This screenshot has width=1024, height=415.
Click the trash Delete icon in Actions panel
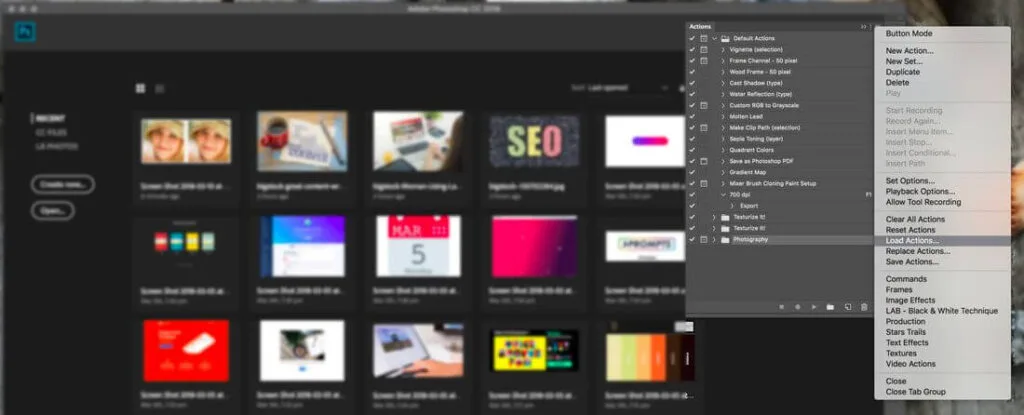(864, 306)
